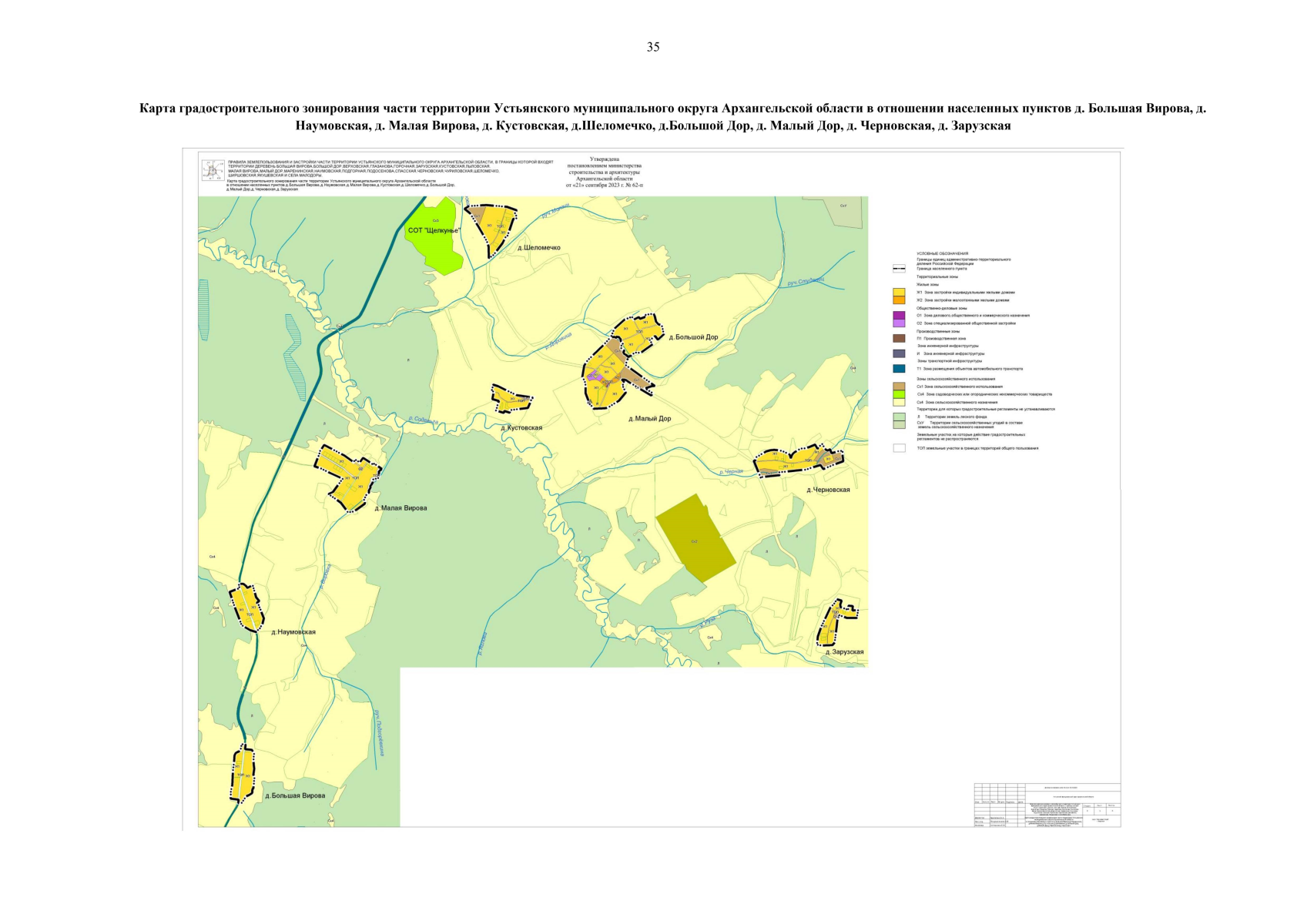This screenshot has height=924, width=1307.
Task: Select the д. Большой Дор label
Action: 693,337
